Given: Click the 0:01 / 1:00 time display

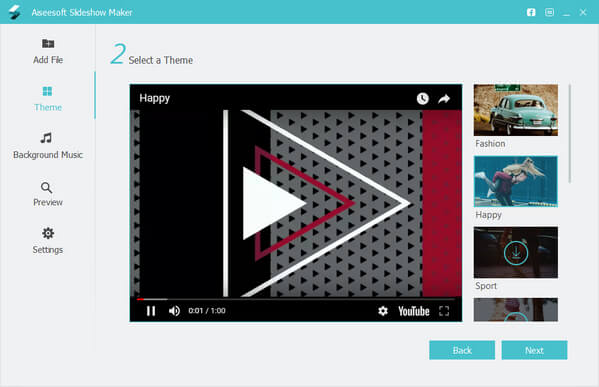Looking at the screenshot, I should tap(207, 311).
